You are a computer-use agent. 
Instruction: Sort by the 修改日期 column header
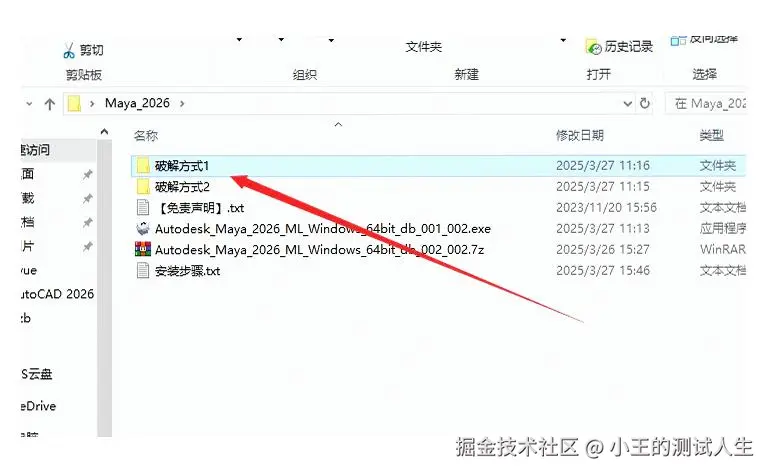coord(579,135)
